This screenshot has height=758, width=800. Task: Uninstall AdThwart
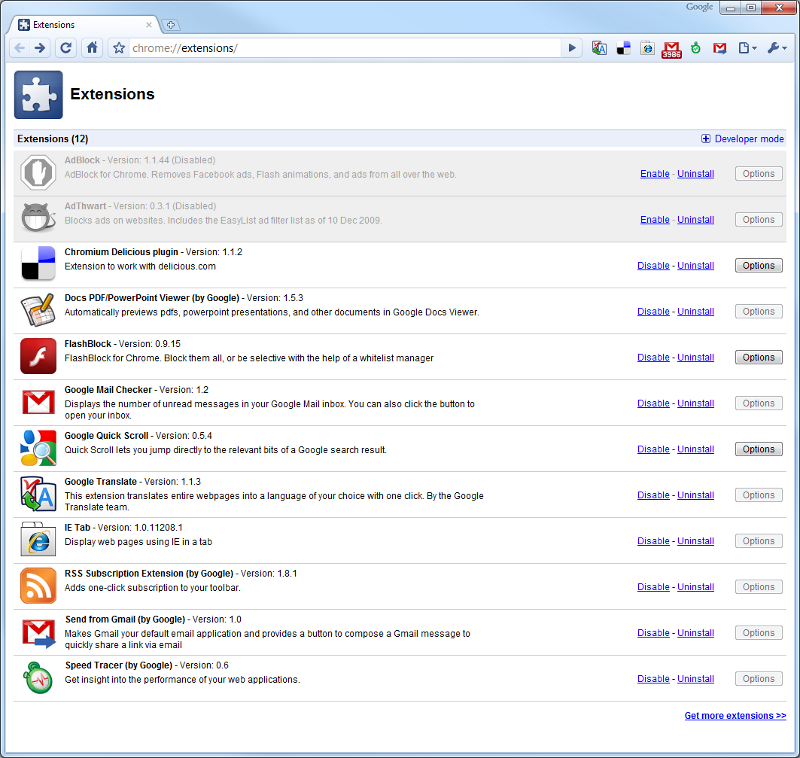[695, 220]
